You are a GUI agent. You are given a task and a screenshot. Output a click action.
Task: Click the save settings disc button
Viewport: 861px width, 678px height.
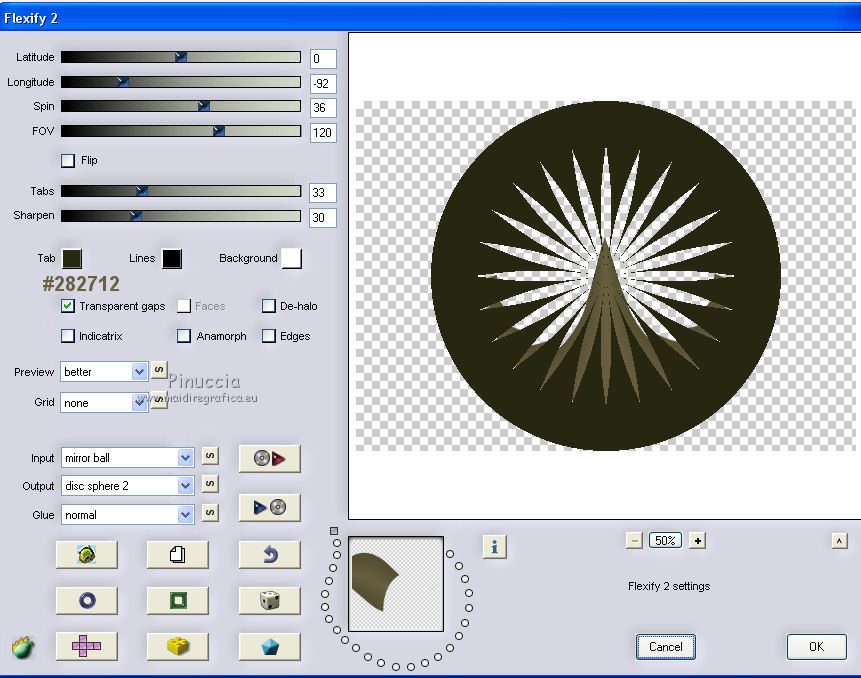(x=270, y=507)
